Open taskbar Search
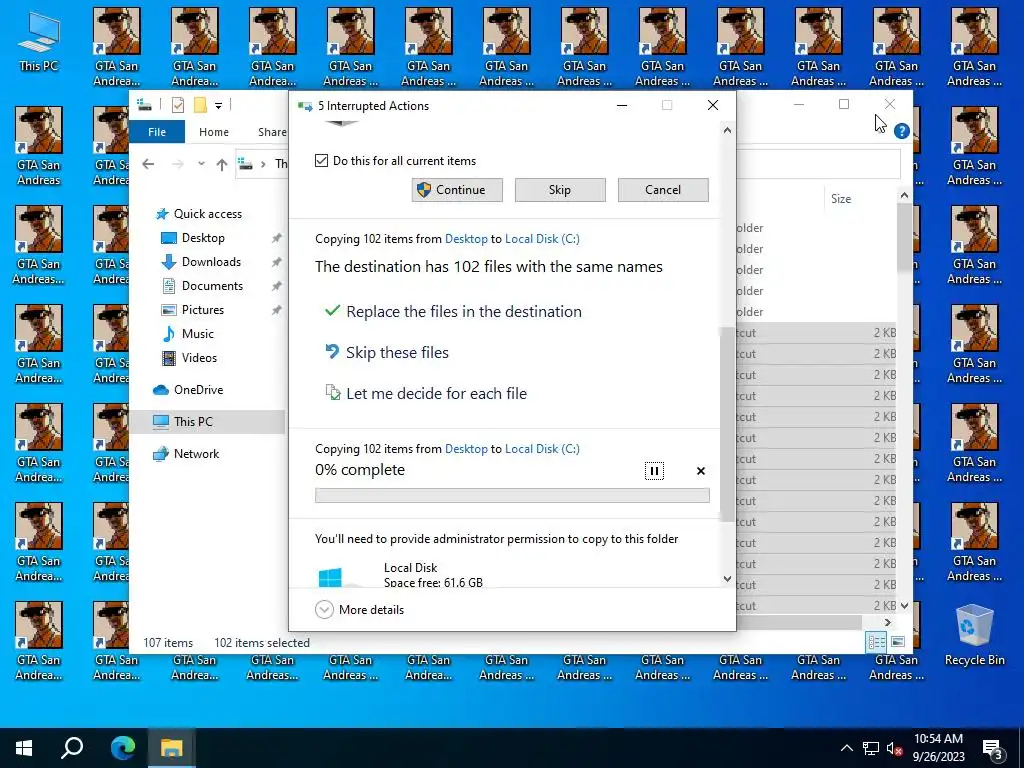Viewport: 1024px width, 768px height. (72, 748)
